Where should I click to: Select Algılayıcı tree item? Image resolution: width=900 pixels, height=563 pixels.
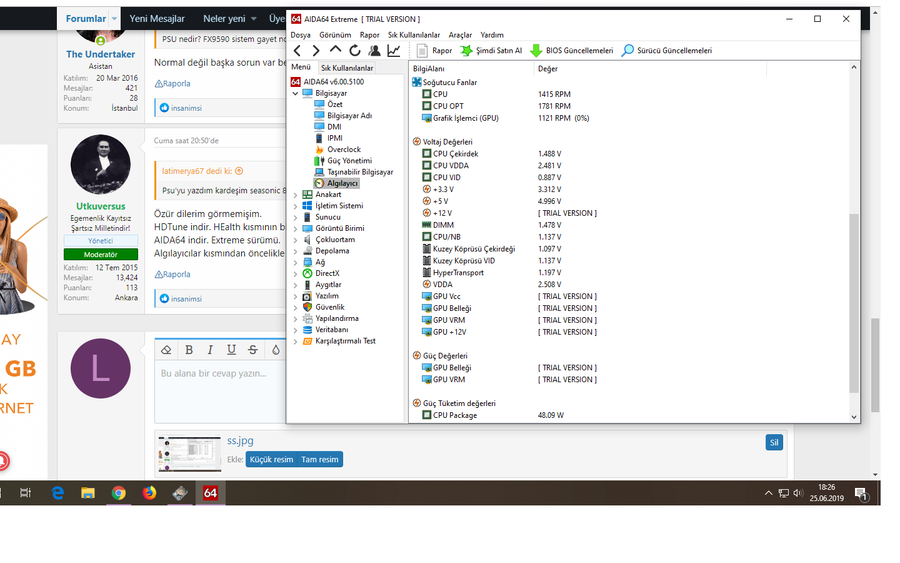click(x=342, y=183)
